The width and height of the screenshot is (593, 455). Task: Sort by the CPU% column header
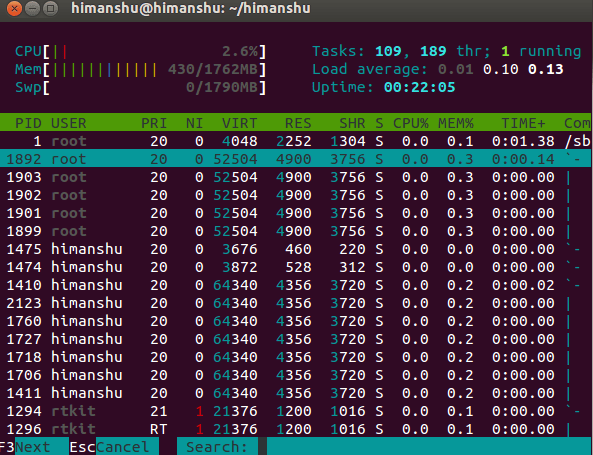[410, 123]
